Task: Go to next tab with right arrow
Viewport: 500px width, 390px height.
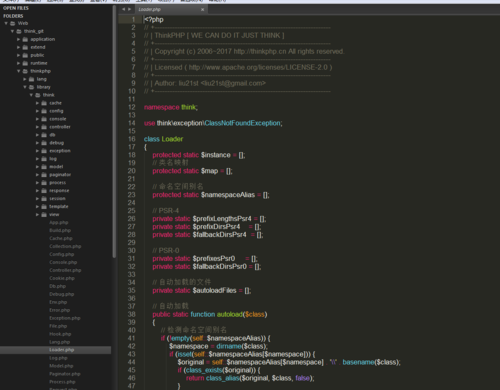Action: coord(129,9)
